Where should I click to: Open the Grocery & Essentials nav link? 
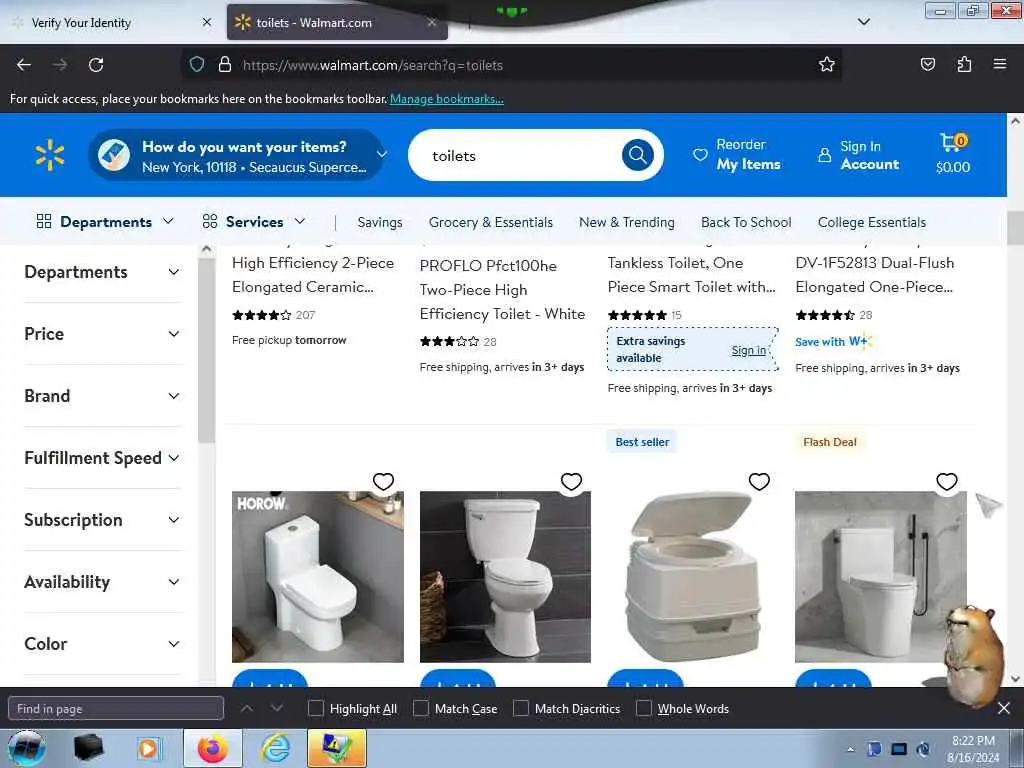490,222
